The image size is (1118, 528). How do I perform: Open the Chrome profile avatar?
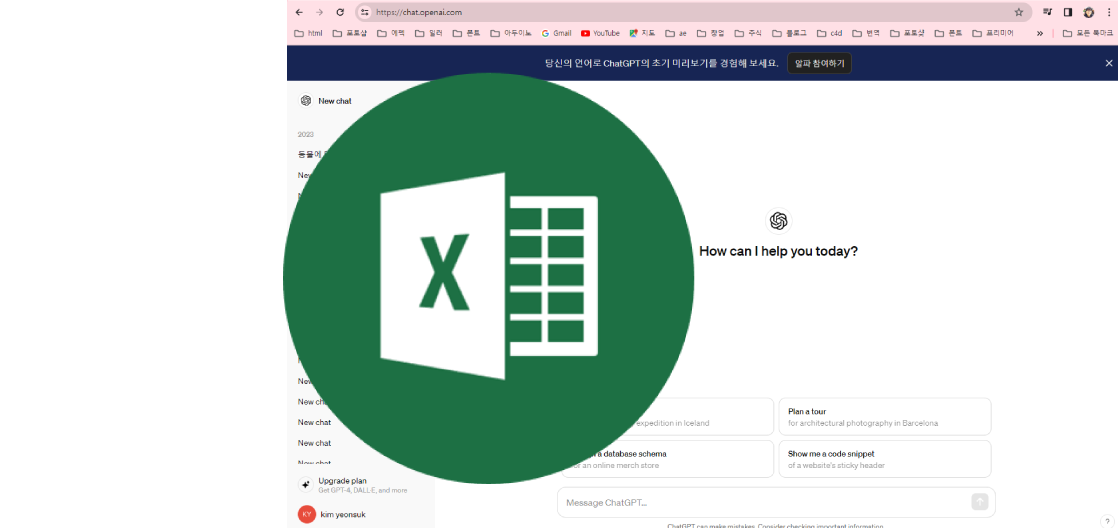tap(1089, 12)
